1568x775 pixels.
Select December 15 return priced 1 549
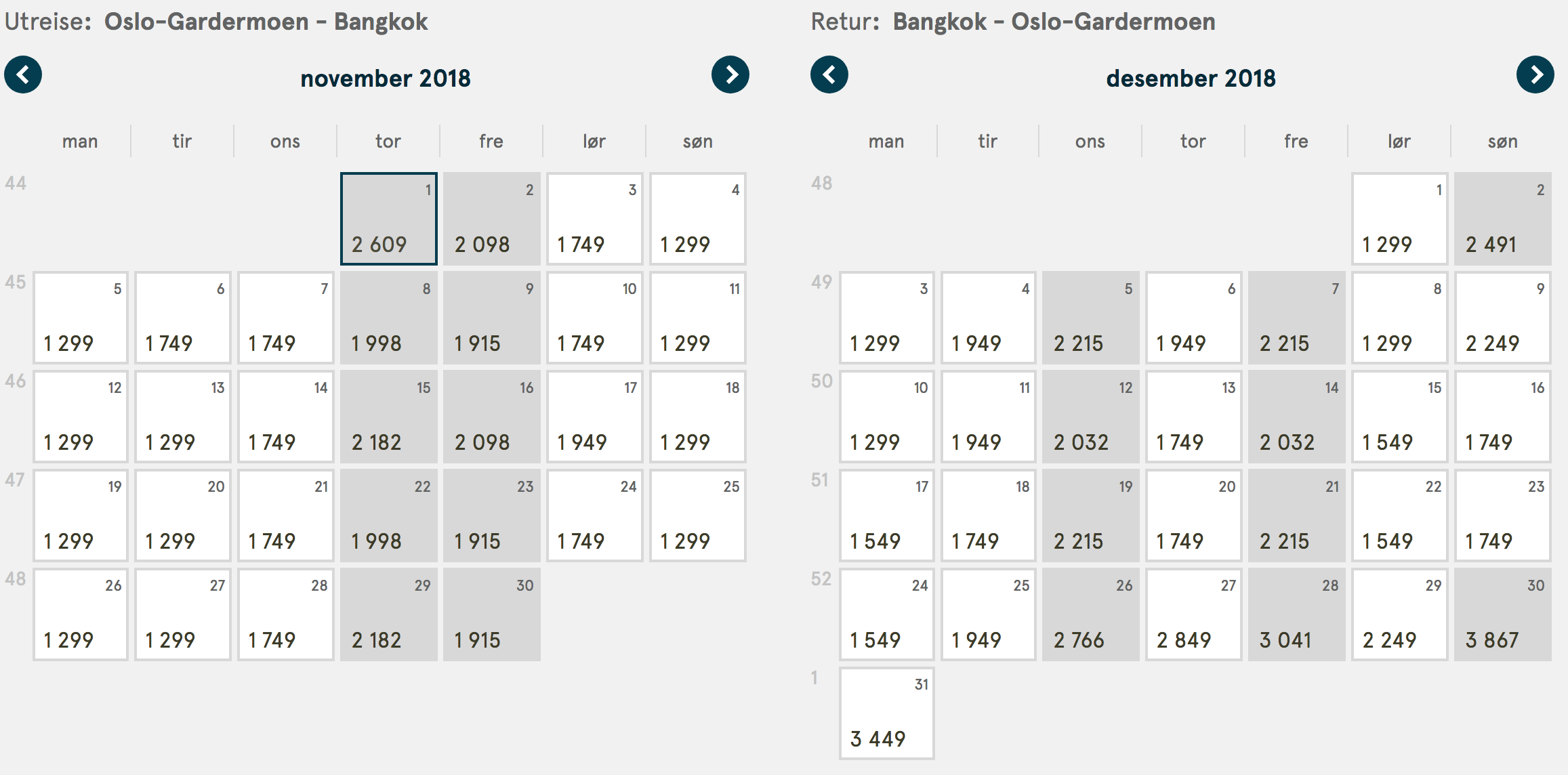point(1400,417)
